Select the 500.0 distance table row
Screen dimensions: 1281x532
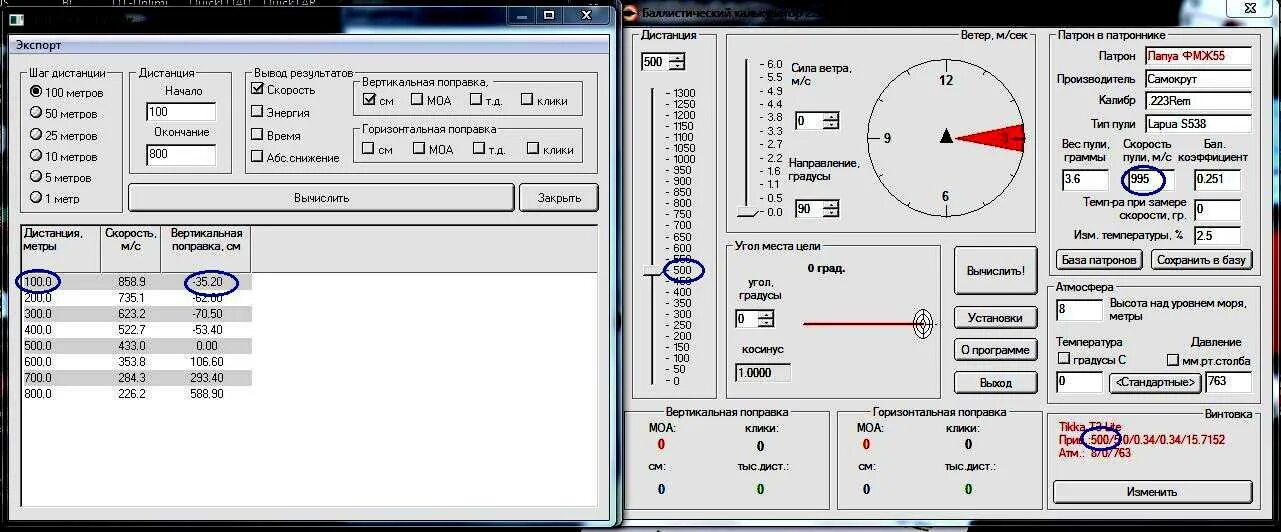[135, 345]
